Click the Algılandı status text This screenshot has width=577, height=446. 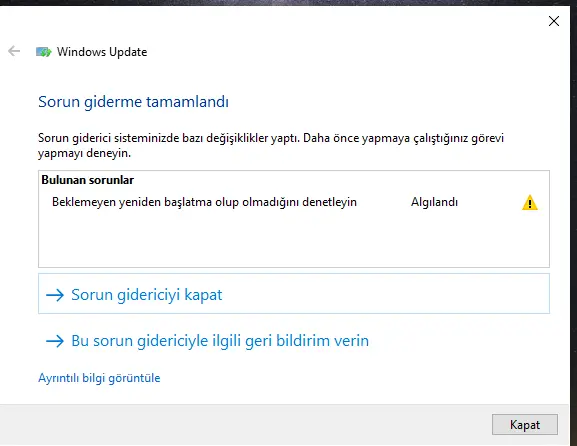point(434,202)
